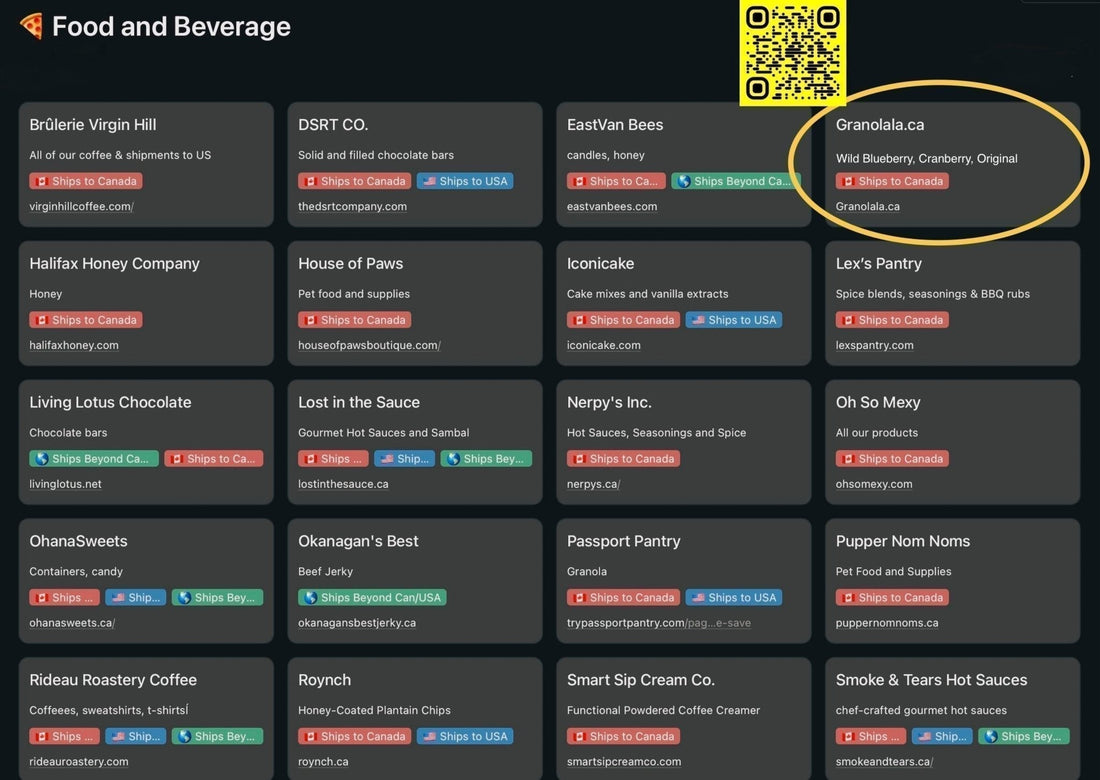Open smartsipcreamco.com link
This screenshot has width=1100, height=780.
click(x=624, y=762)
